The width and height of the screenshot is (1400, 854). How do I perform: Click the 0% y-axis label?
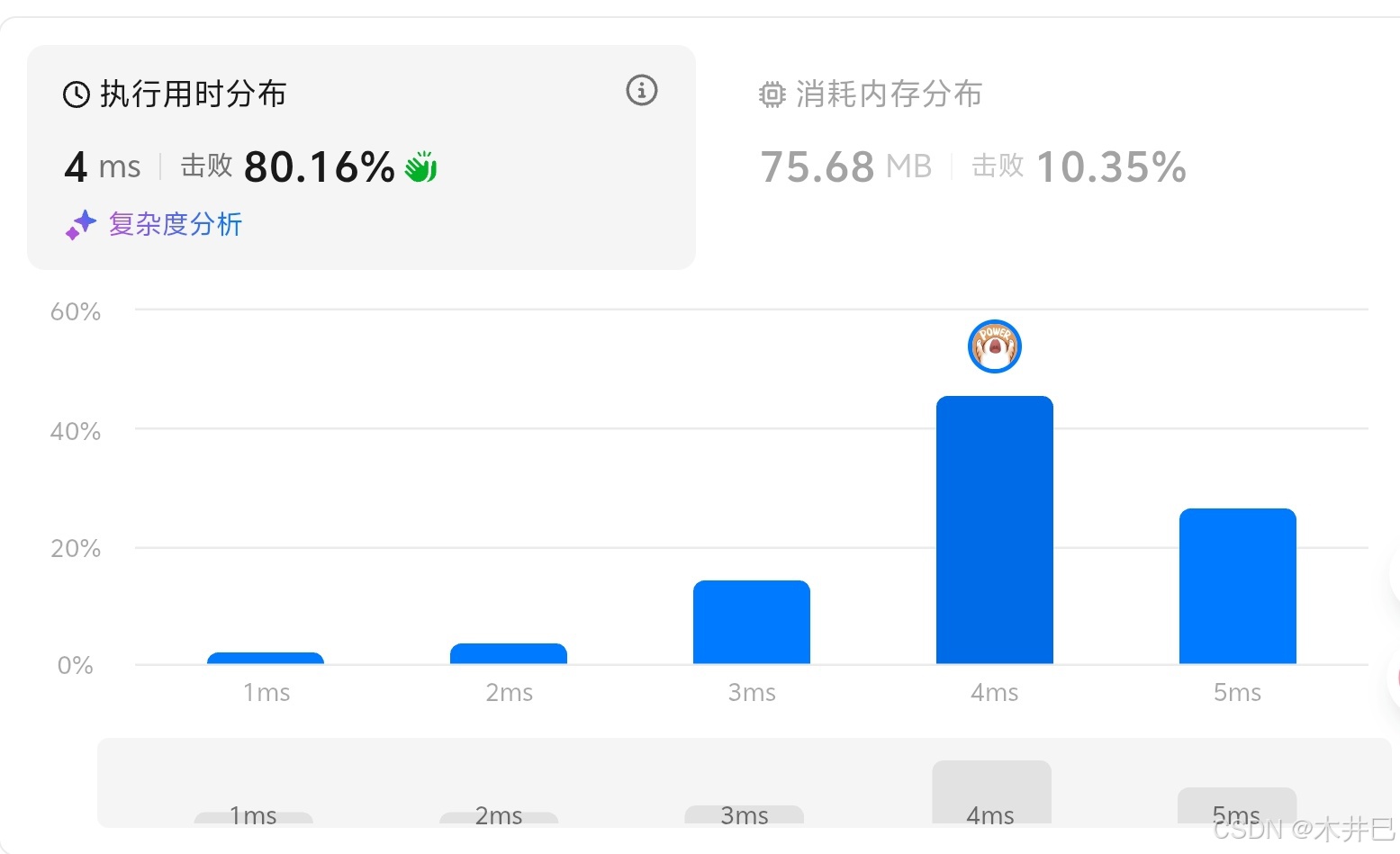[76, 666]
